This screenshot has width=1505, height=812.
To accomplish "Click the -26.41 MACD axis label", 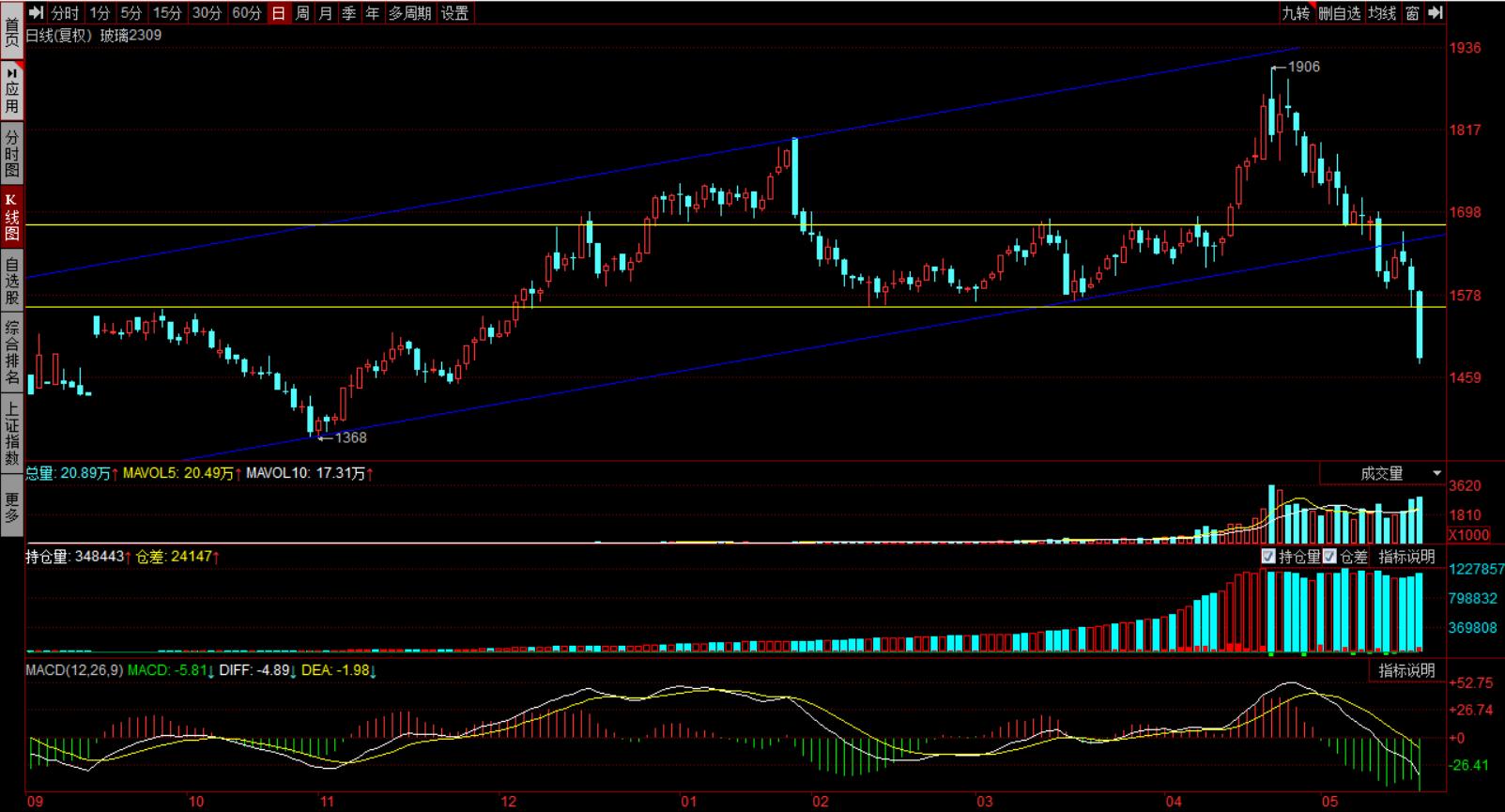I will [1470, 765].
